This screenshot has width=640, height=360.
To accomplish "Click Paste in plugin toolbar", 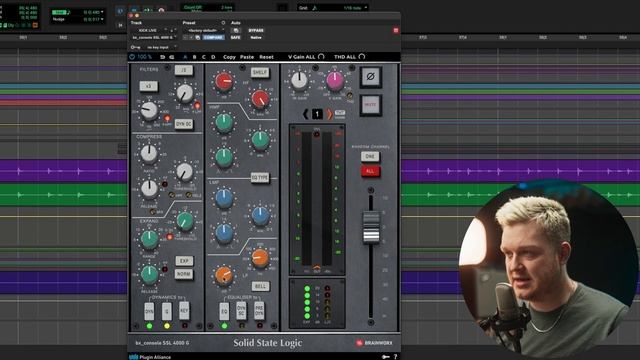I will [x=247, y=57].
